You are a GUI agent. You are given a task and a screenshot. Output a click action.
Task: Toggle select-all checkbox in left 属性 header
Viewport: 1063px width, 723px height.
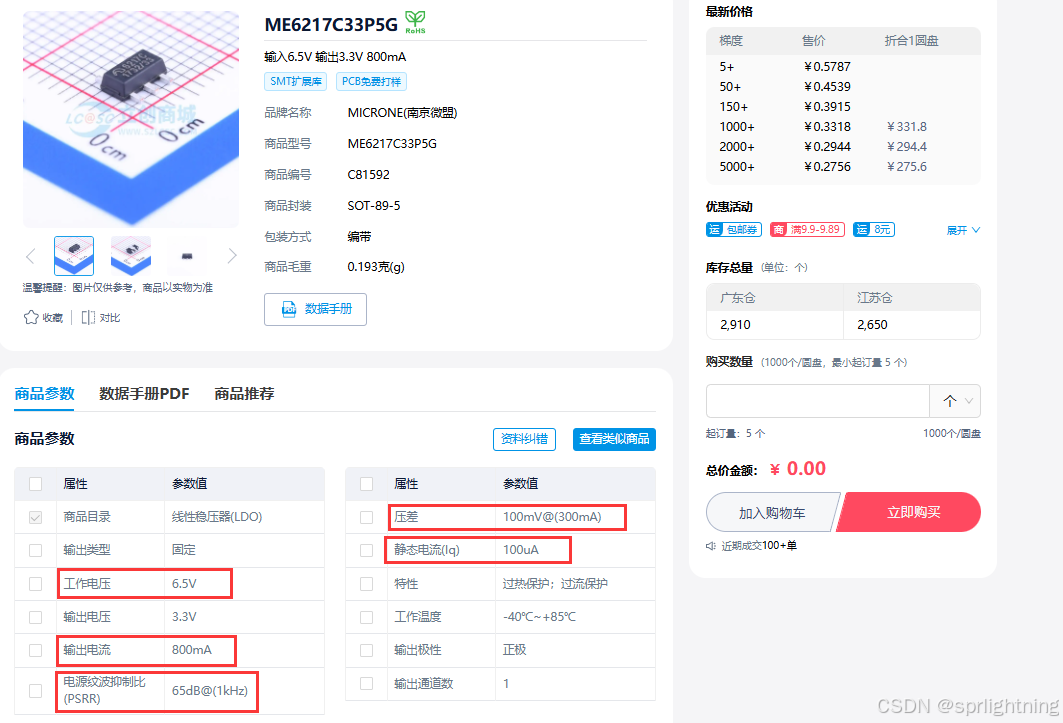(x=36, y=484)
